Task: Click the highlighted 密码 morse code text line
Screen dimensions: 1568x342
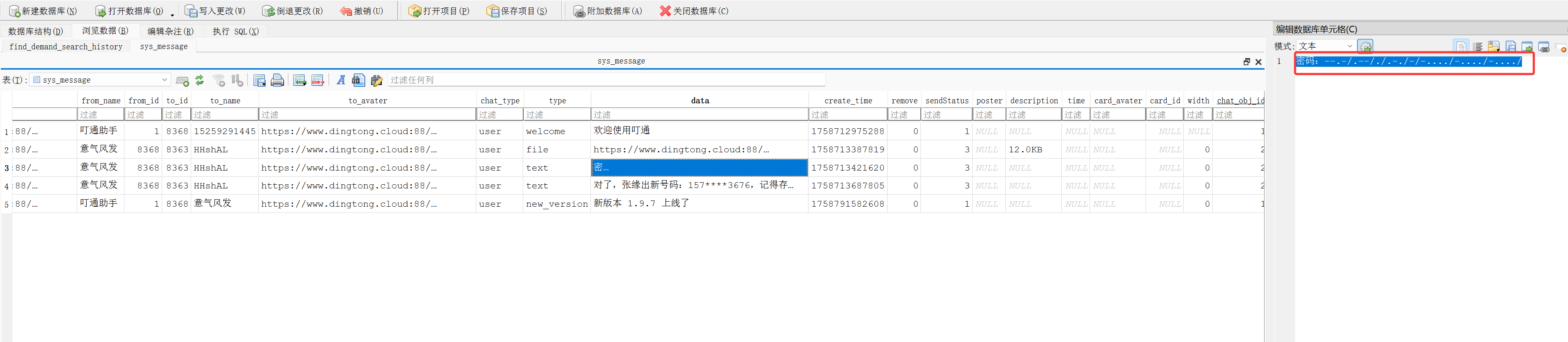Action: point(1408,61)
